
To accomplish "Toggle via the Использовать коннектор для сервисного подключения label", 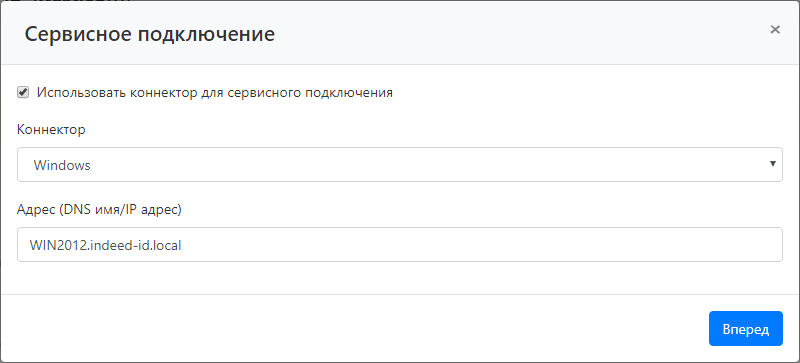I will coord(215,93).
